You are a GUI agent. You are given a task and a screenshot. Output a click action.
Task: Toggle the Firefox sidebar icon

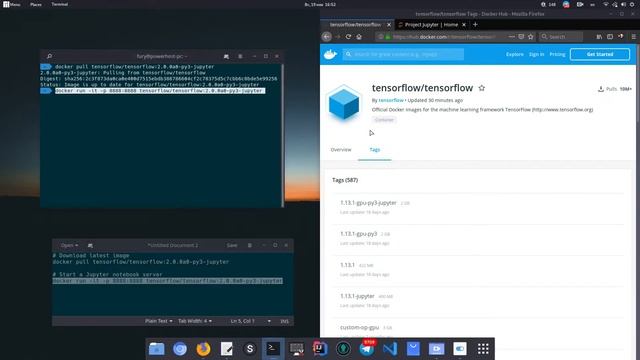610,37
